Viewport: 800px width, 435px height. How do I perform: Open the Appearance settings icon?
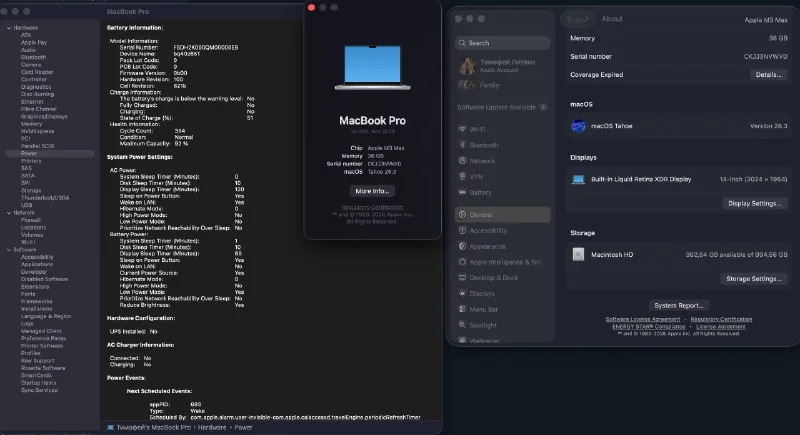pos(462,246)
